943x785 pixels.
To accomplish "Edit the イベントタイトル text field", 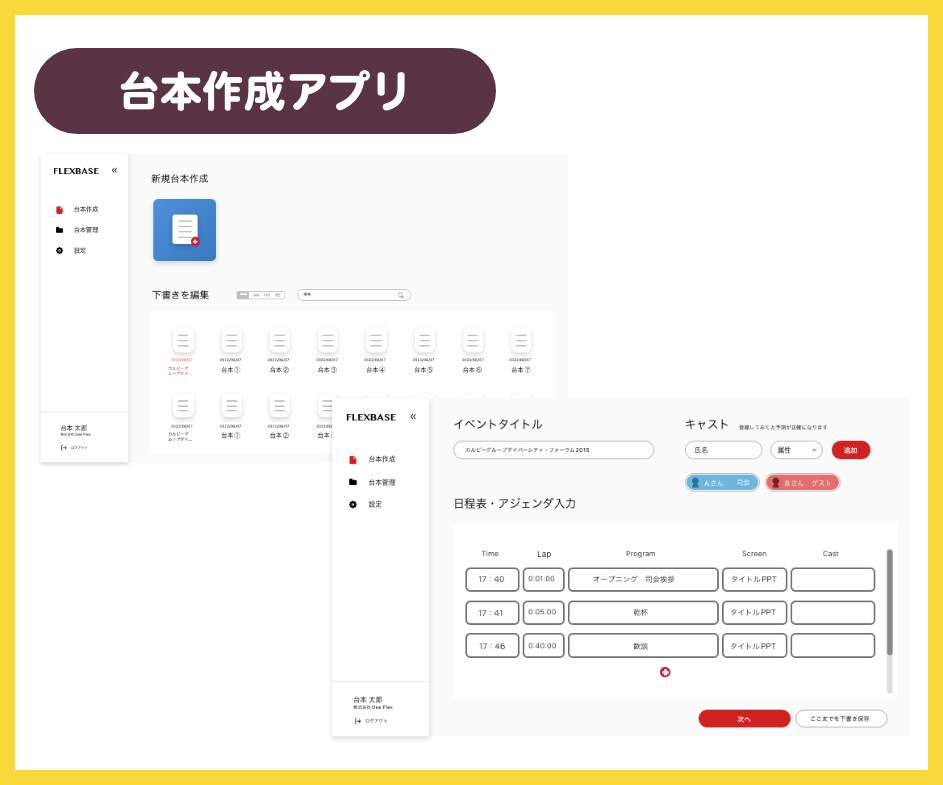I will coord(553,450).
